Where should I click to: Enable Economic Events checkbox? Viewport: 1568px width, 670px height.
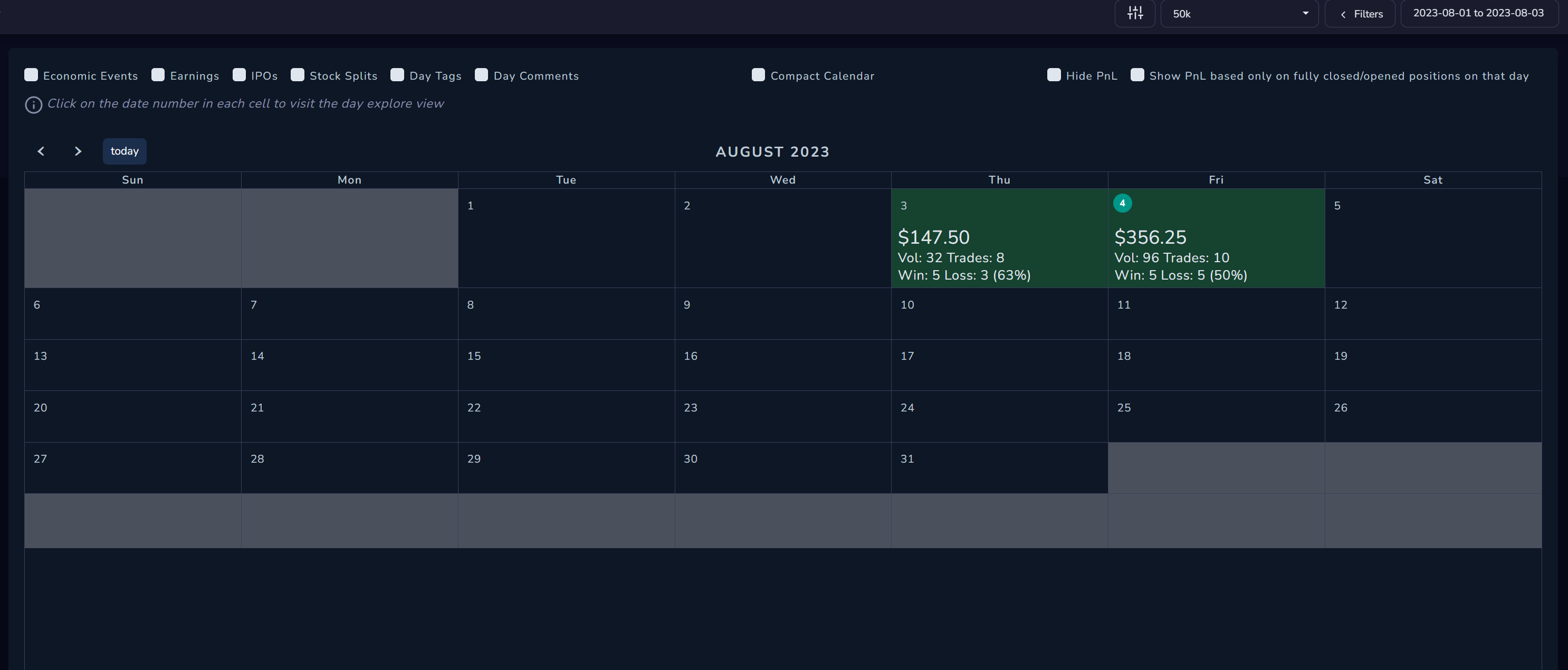(x=31, y=75)
